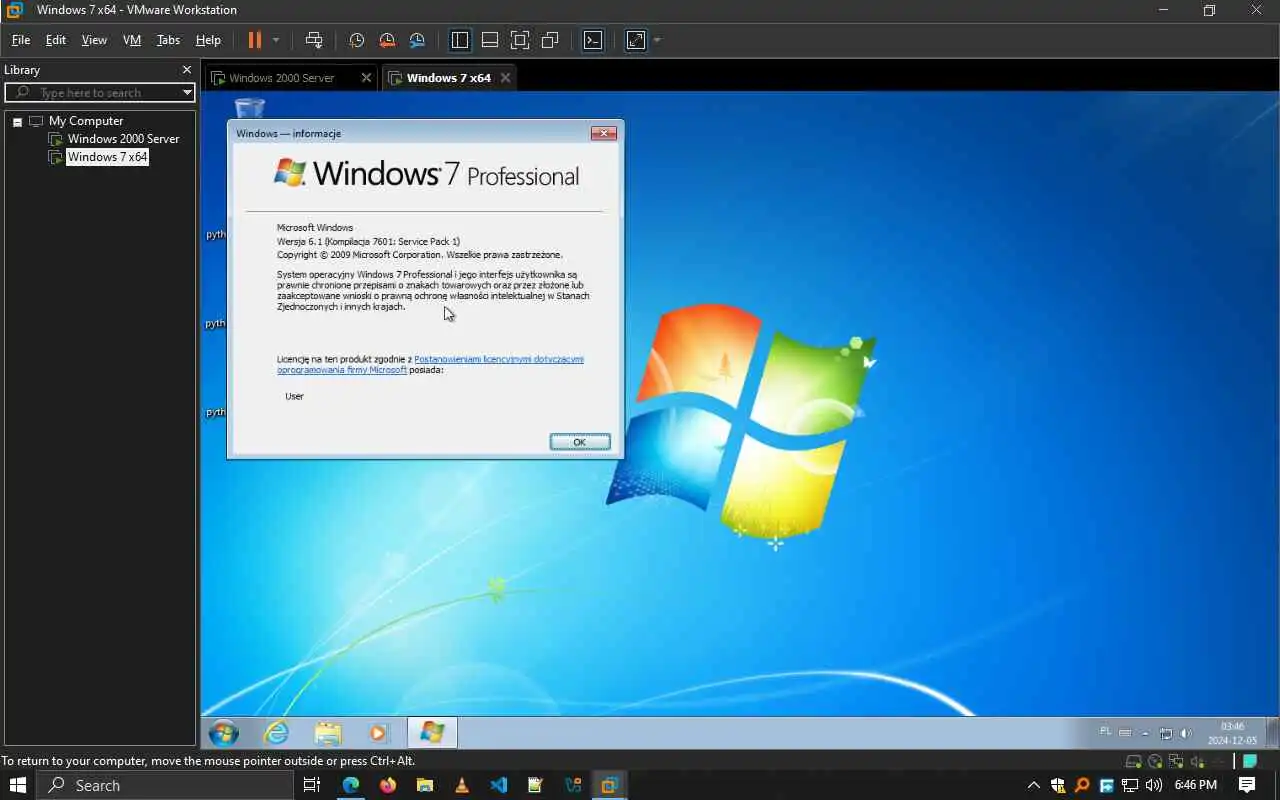Enter full screen mode icon
The image size is (1280, 800).
[520, 40]
